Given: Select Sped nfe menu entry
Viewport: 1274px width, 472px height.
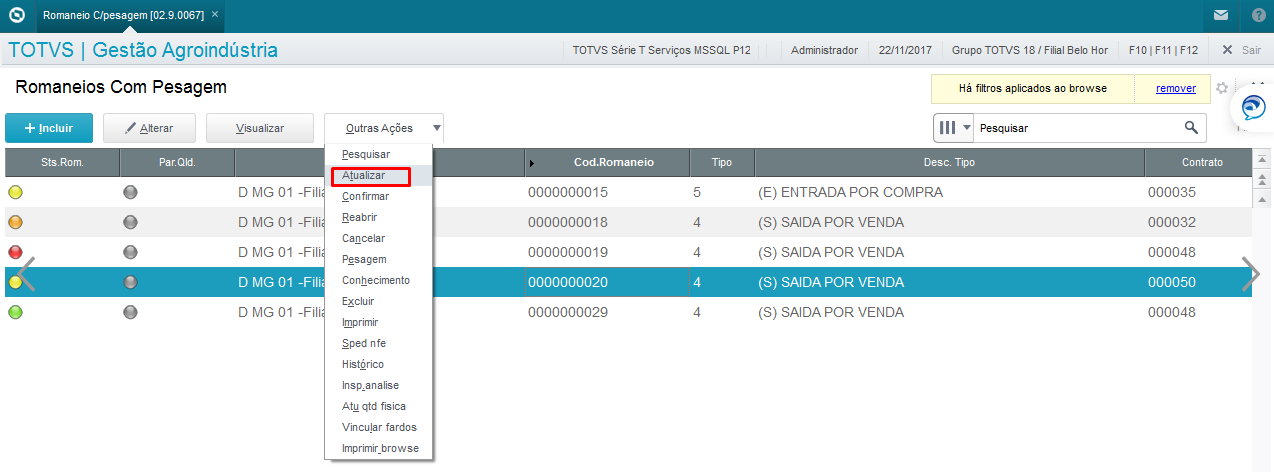Looking at the screenshot, I should tap(364, 343).
